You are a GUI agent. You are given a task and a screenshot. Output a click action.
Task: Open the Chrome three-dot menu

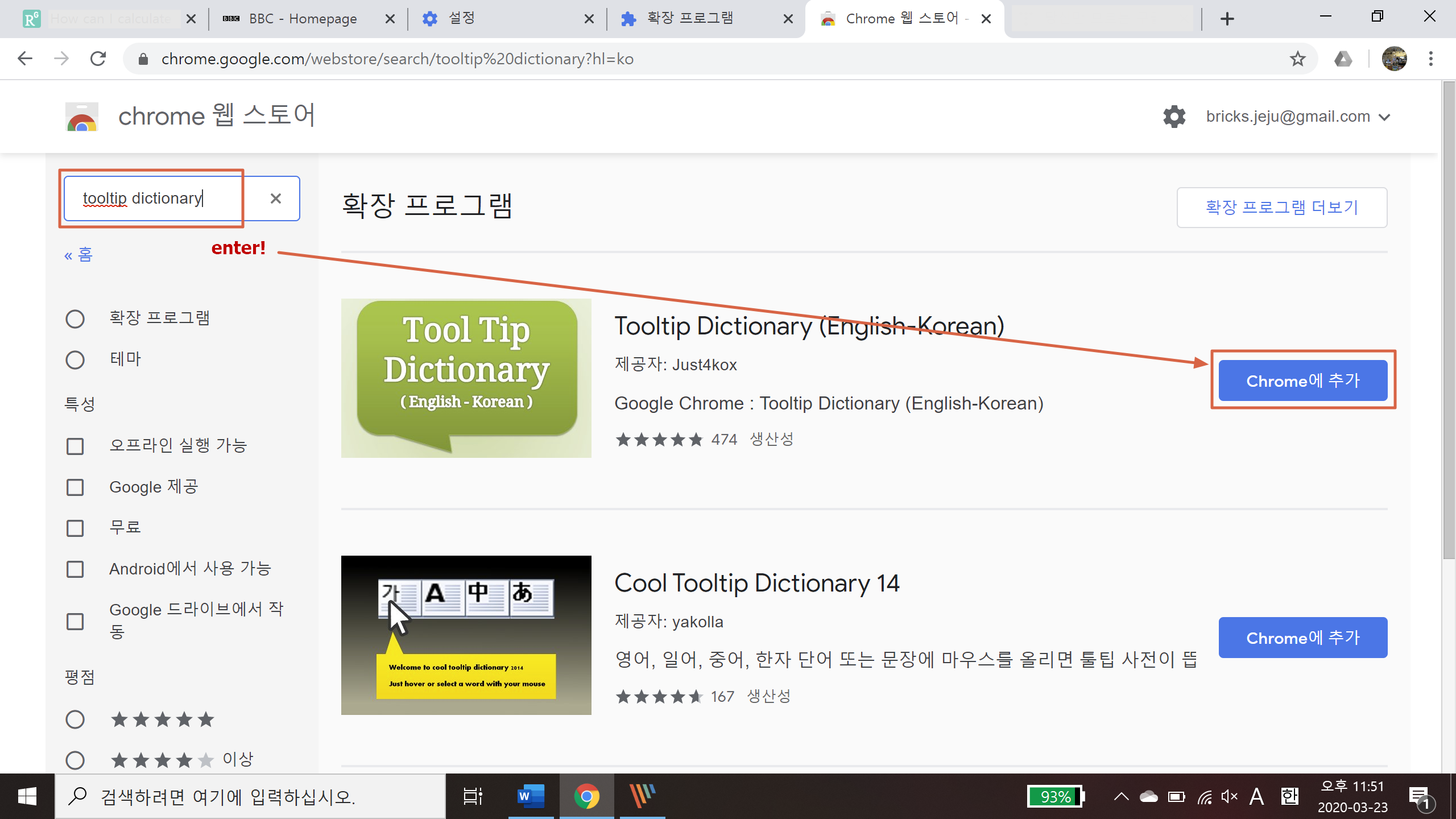coord(1430,59)
